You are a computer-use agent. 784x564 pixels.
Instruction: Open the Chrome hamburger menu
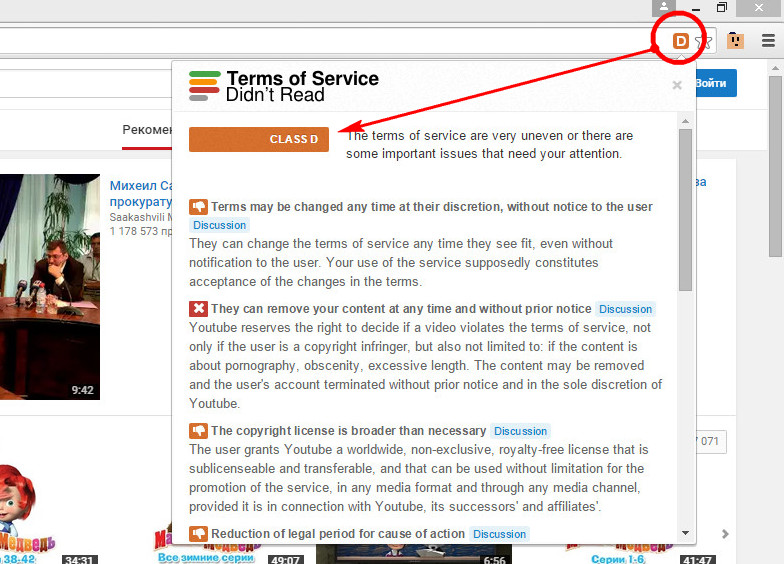coord(768,40)
